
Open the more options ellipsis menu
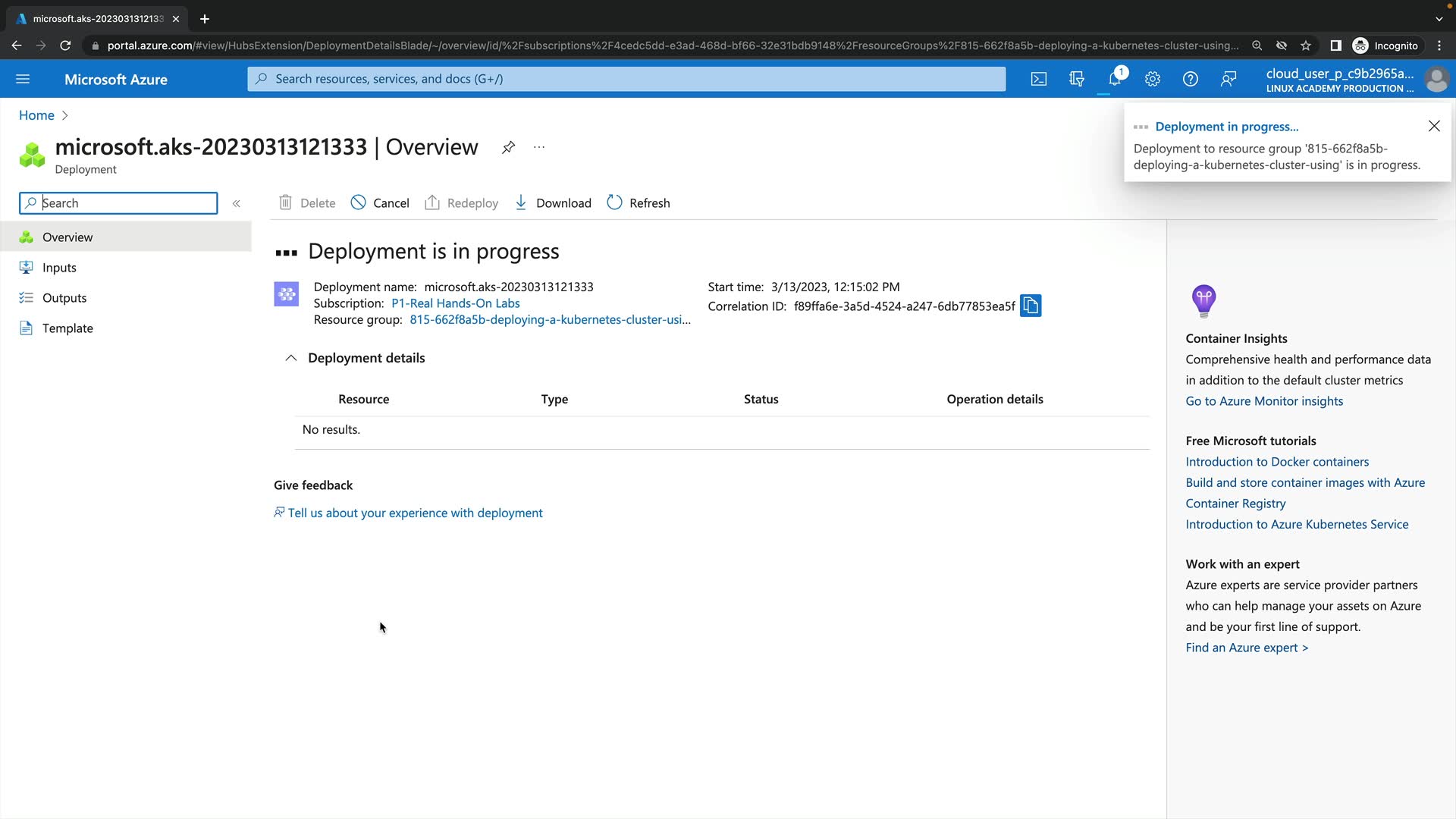click(x=539, y=147)
